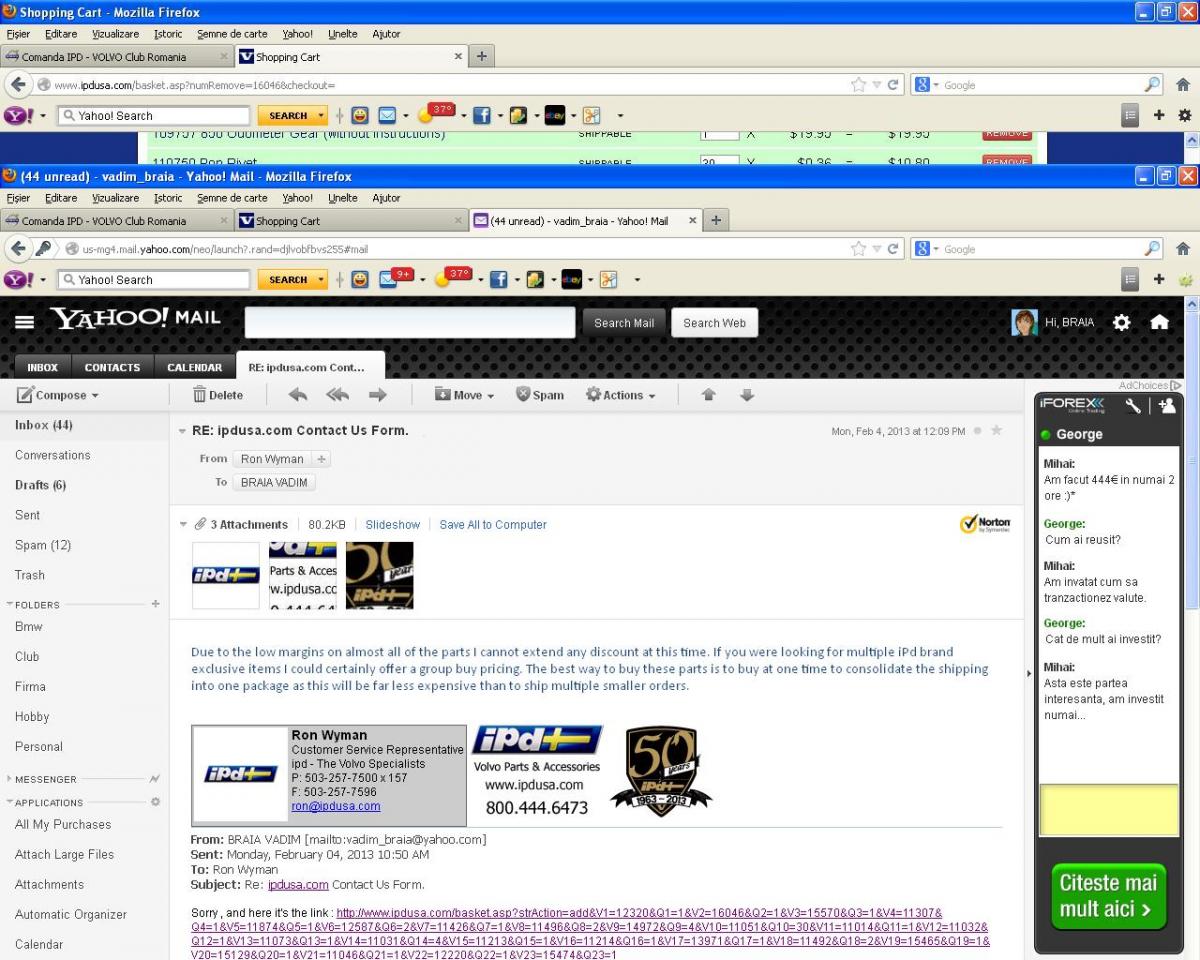Collapse the APPLICATIONS section
The image size is (1200, 960).
coord(10,803)
